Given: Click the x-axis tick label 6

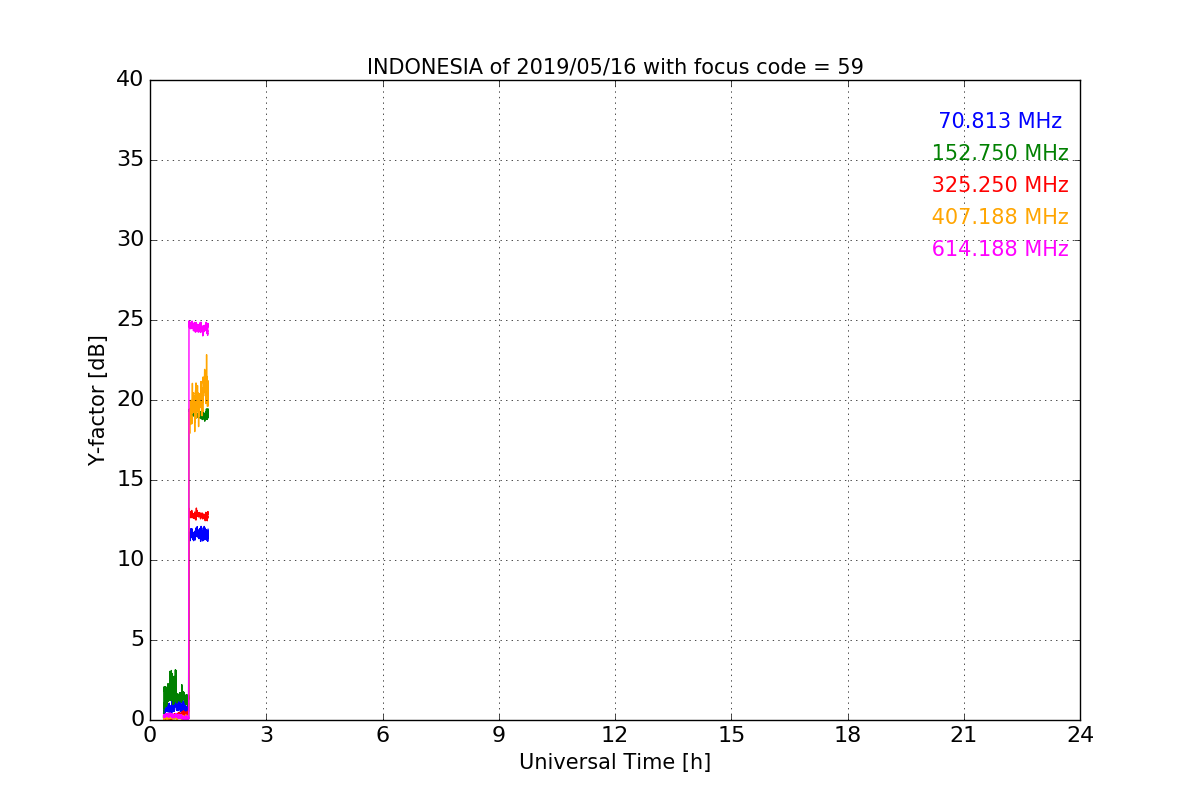Looking at the screenshot, I should coord(382,735).
